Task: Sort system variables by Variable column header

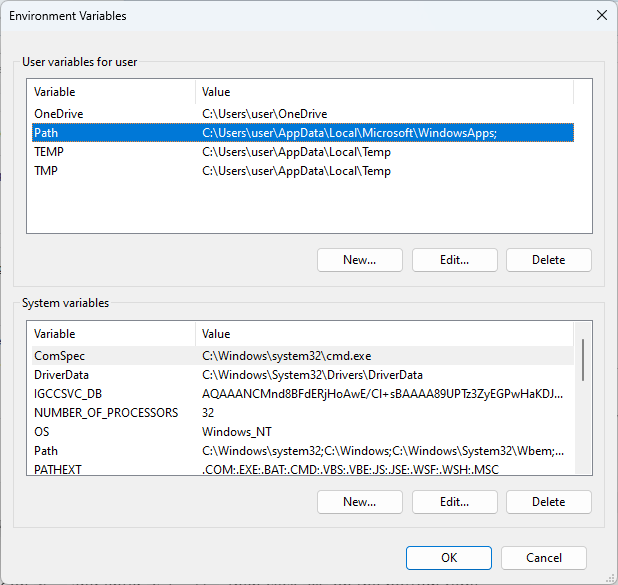Action: [114, 334]
